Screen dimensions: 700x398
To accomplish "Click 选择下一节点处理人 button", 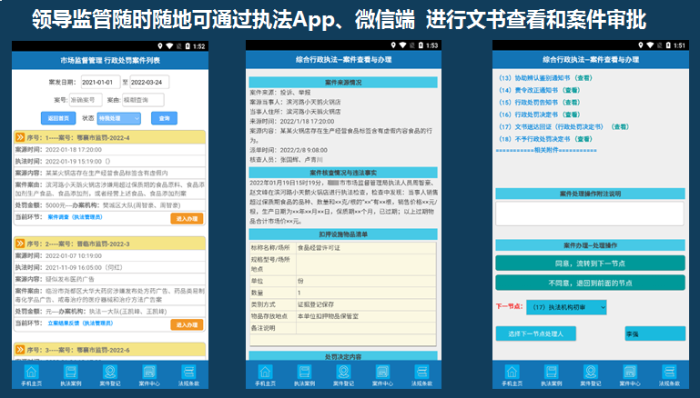I will pyautogui.click(x=536, y=334).
